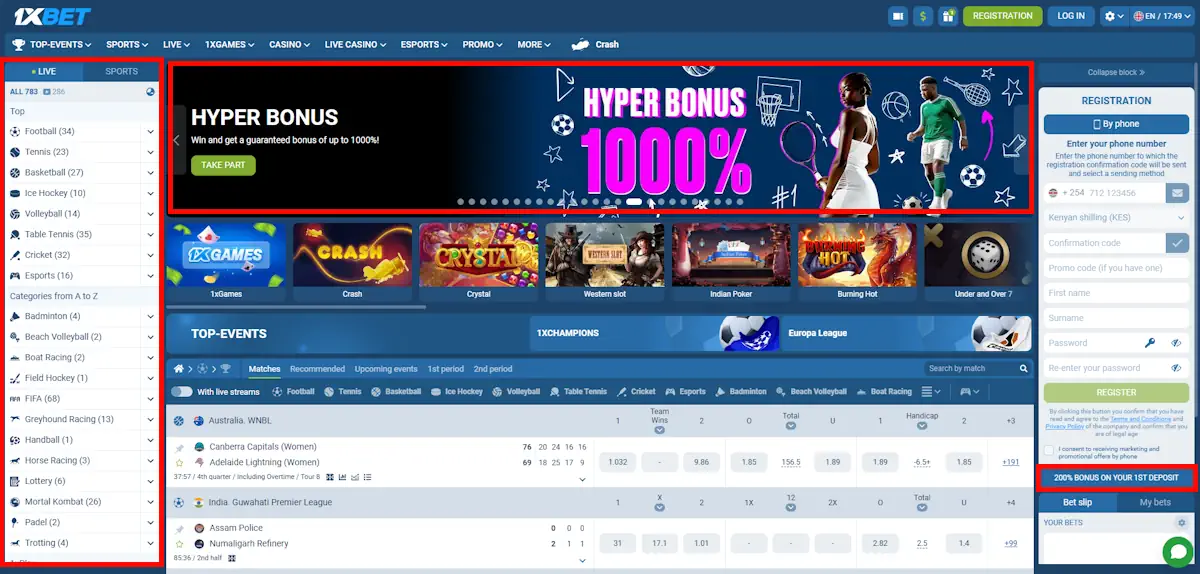Click the home icon in breadcrumb
Screen dimensions: 1200x574
click(x=179, y=369)
